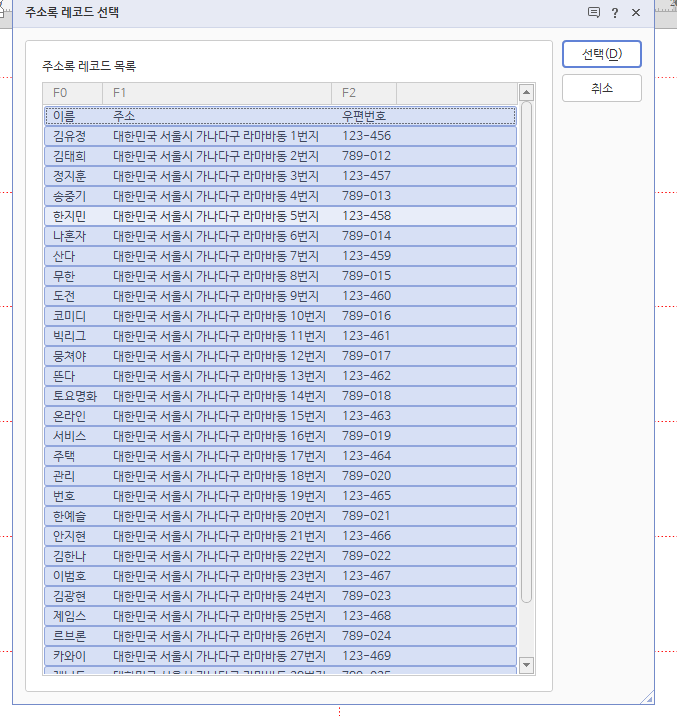Viewport: 677px width, 716px height.
Task: Select the 김한나 record row
Action: [280, 556]
